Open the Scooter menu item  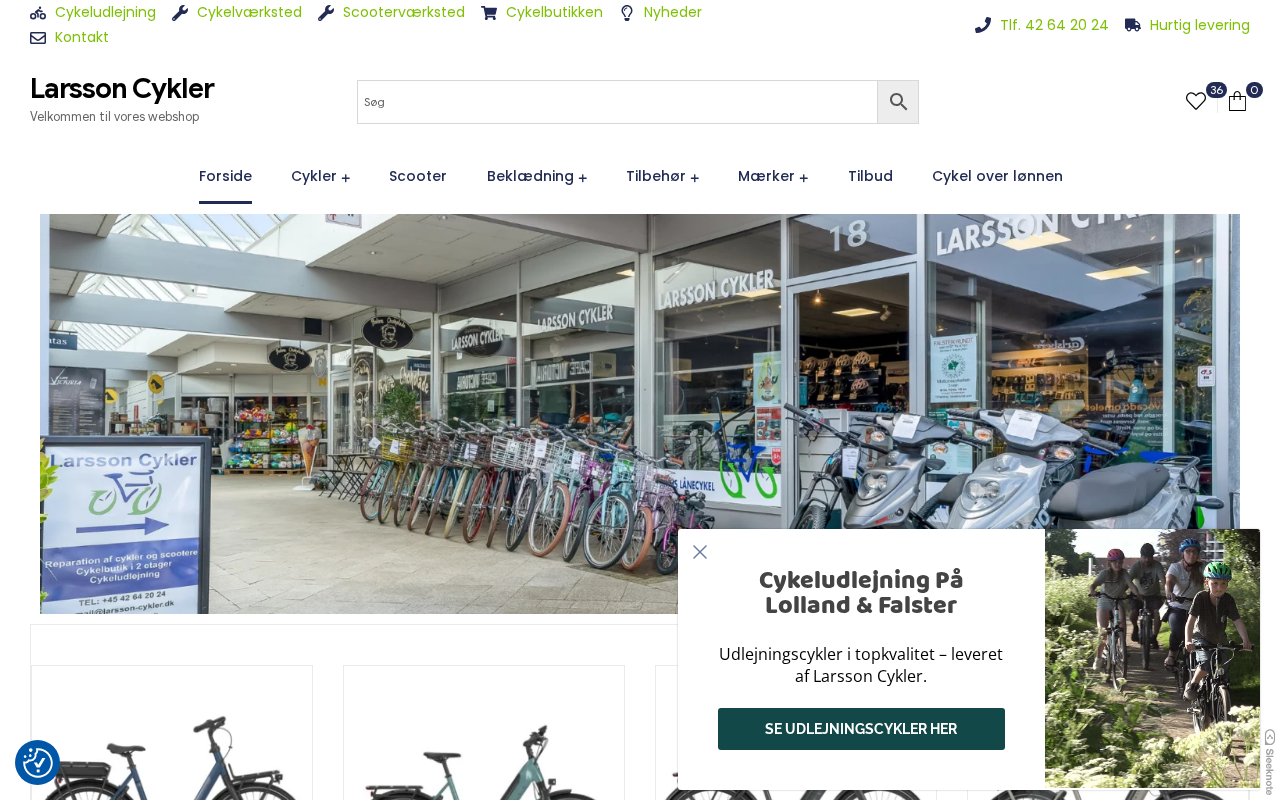click(x=418, y=176)
